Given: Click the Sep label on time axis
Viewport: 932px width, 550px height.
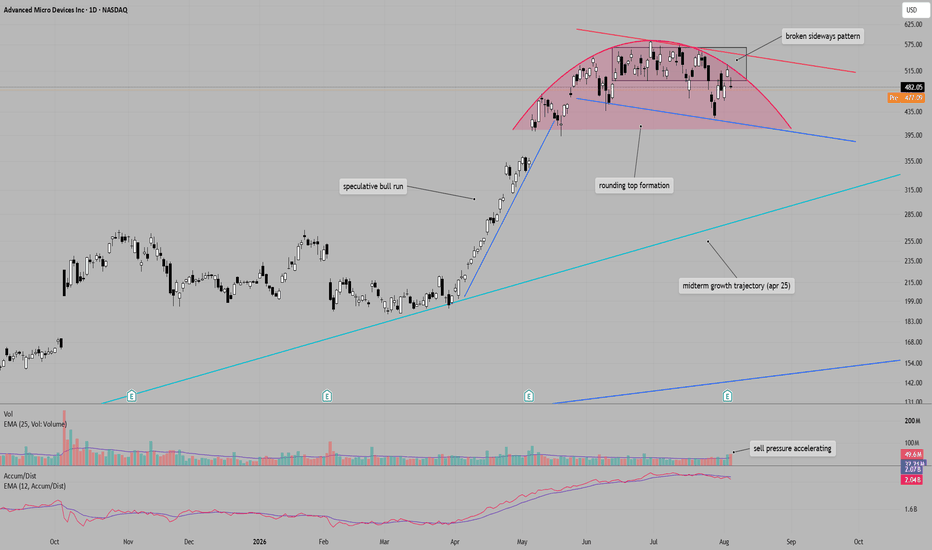Looking at the screenshot, I should [791, 542].
